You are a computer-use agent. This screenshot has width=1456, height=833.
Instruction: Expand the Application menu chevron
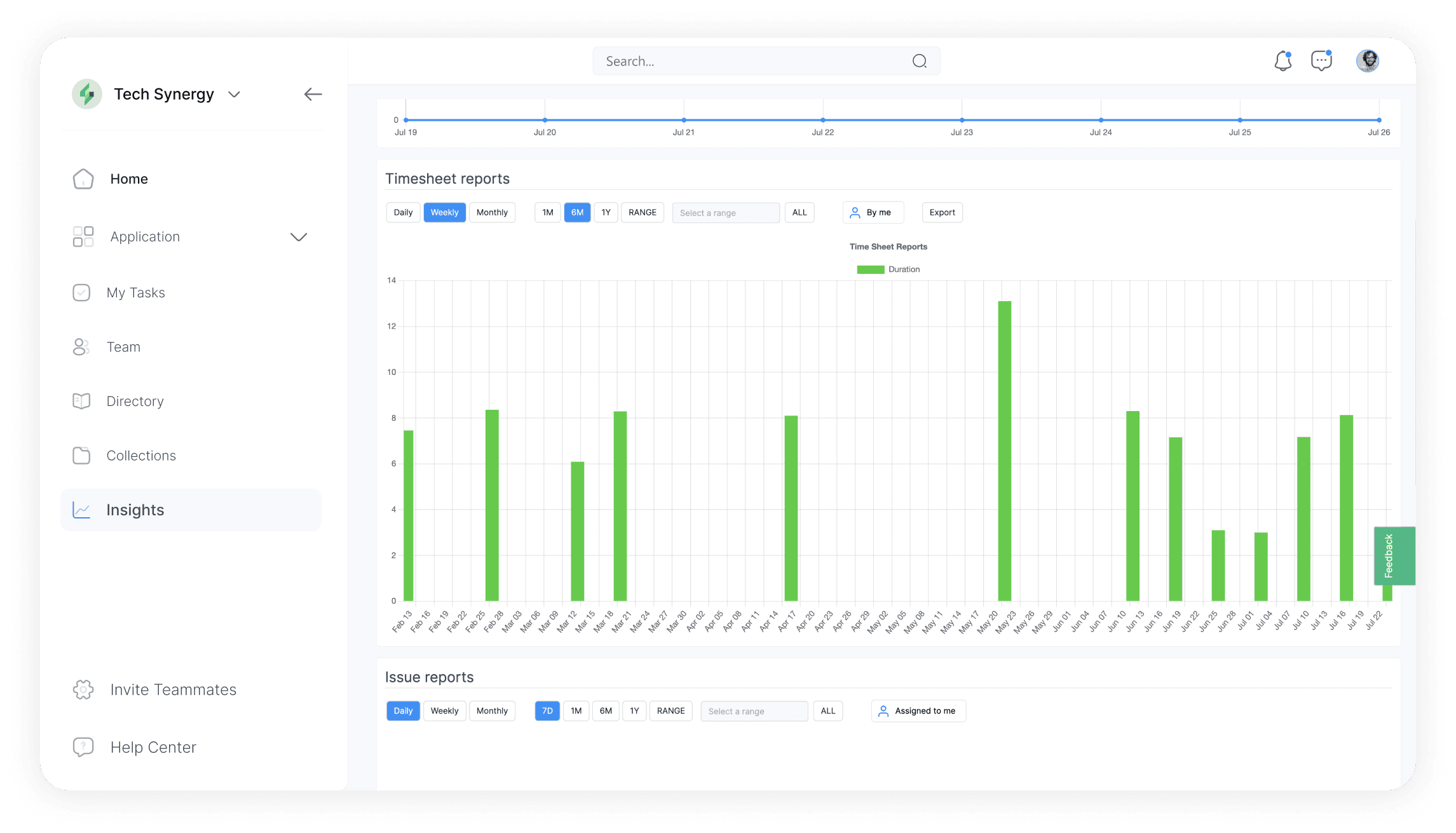click(x=299, y=237)
